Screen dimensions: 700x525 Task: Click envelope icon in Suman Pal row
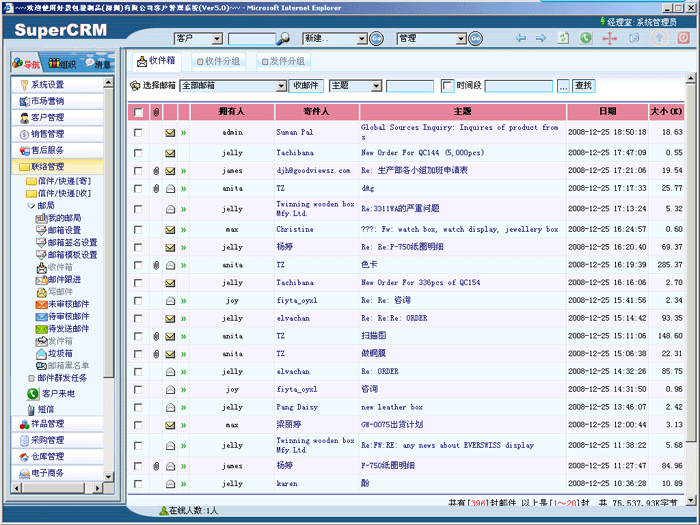coord(170,133)
